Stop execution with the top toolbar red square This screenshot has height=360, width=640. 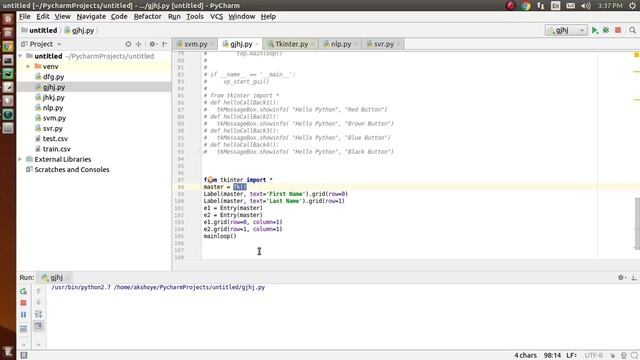(x=618, y=30)
